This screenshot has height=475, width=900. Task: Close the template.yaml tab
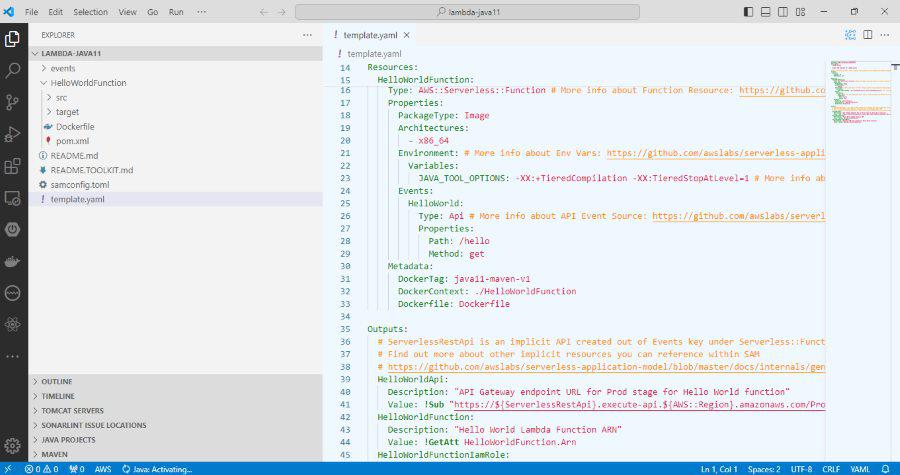[x=406, y=35]
